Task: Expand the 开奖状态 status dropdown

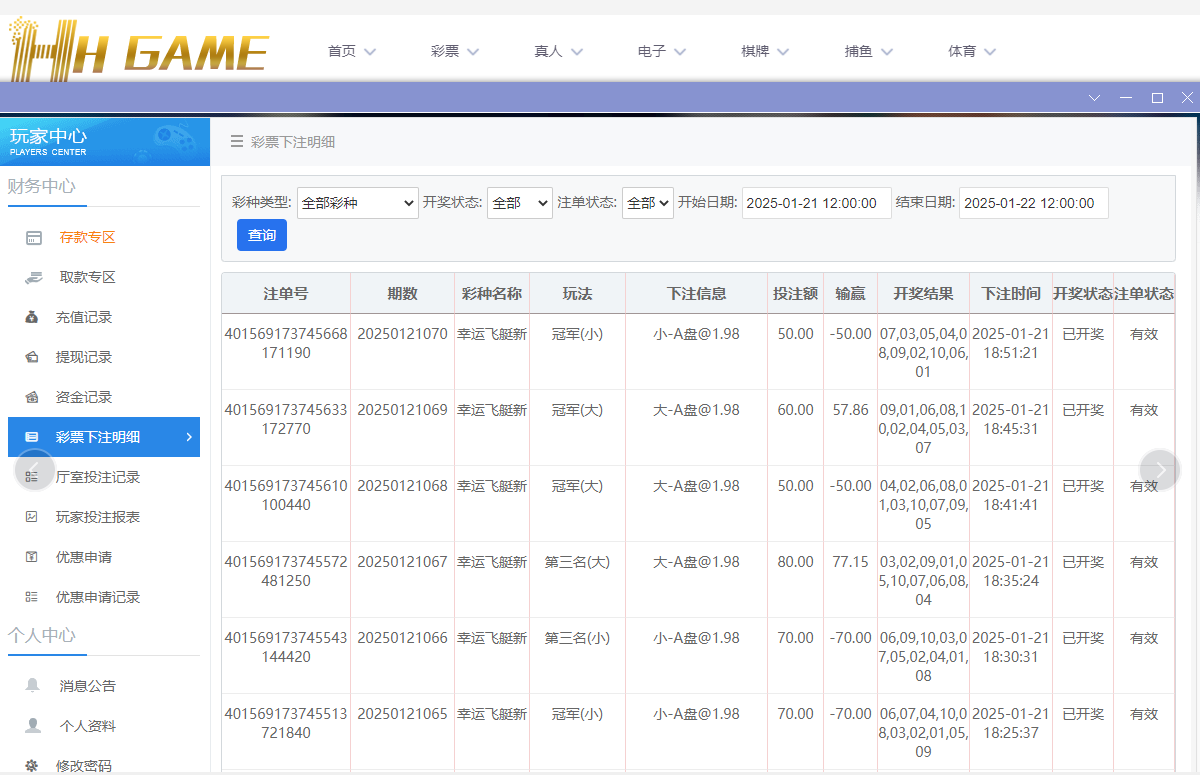Action: click(x=519, y=202)
